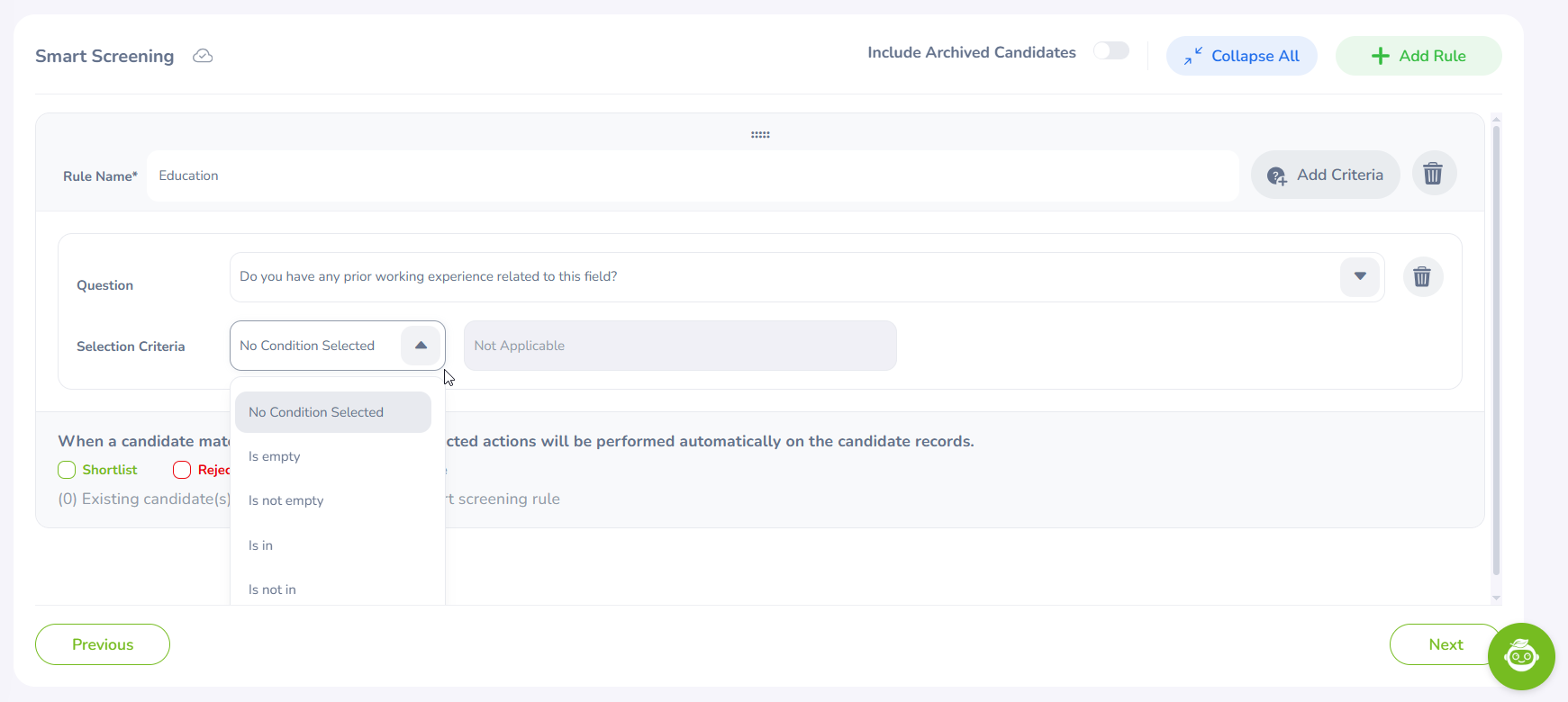This screenshot has height=702, width=1568.
Task: Delete the question criteria row trash icon
Action: (1422, 276)
